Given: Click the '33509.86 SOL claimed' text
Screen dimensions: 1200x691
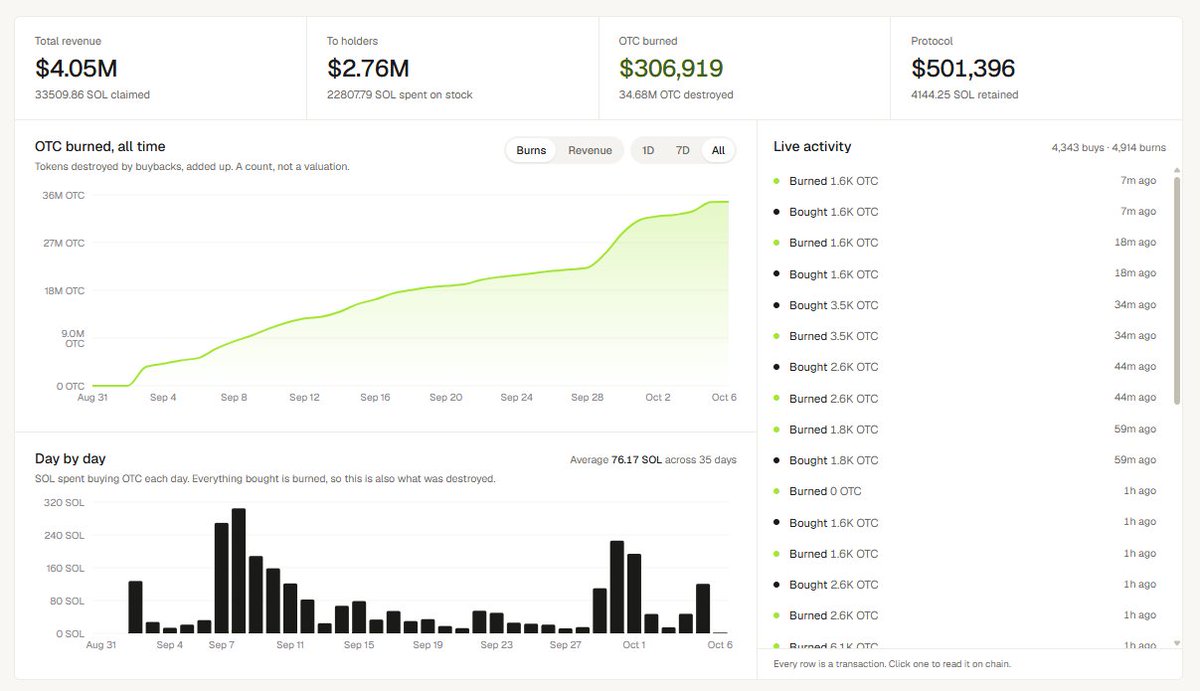Looking at the screenshot, I should (x=92, y=95).
